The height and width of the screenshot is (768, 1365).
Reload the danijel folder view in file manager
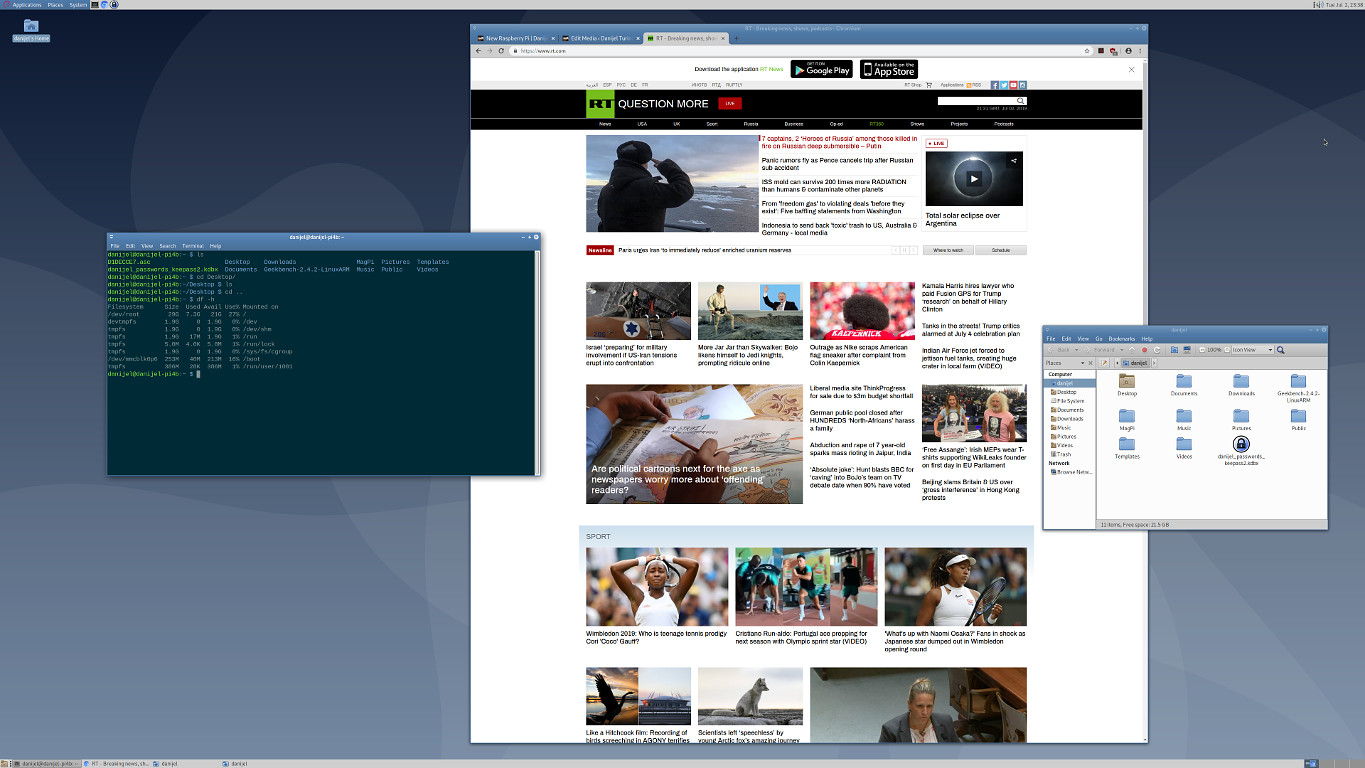pyautogui.click(x=1157, y=350)
